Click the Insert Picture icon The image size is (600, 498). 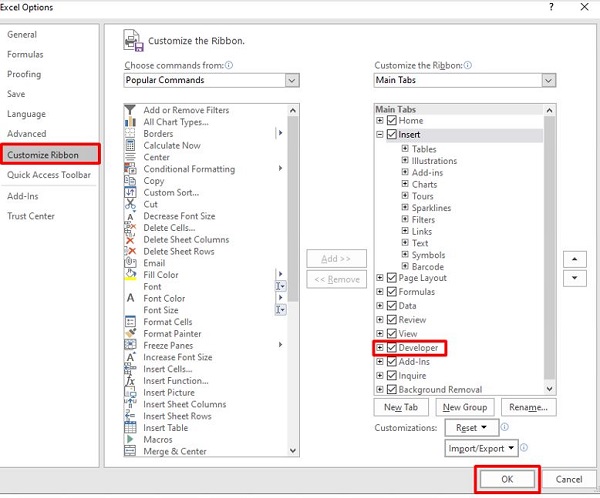tap(130, 392)
